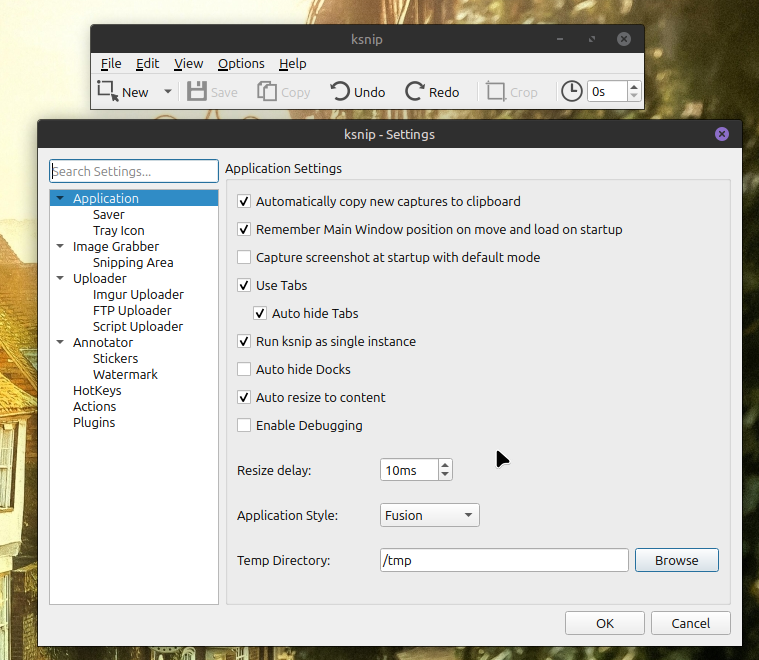This screenshot has height=660, width=759.
Task: Select Annotator settings page
Action: pos(103,342)
